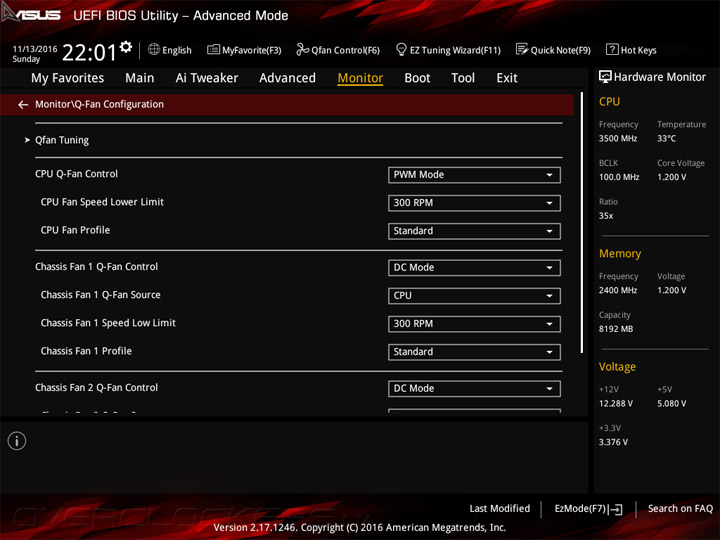Click the Memory heading in Hardware Monitor
This screenshot has width=720, height=540.
tap(620, 253)
